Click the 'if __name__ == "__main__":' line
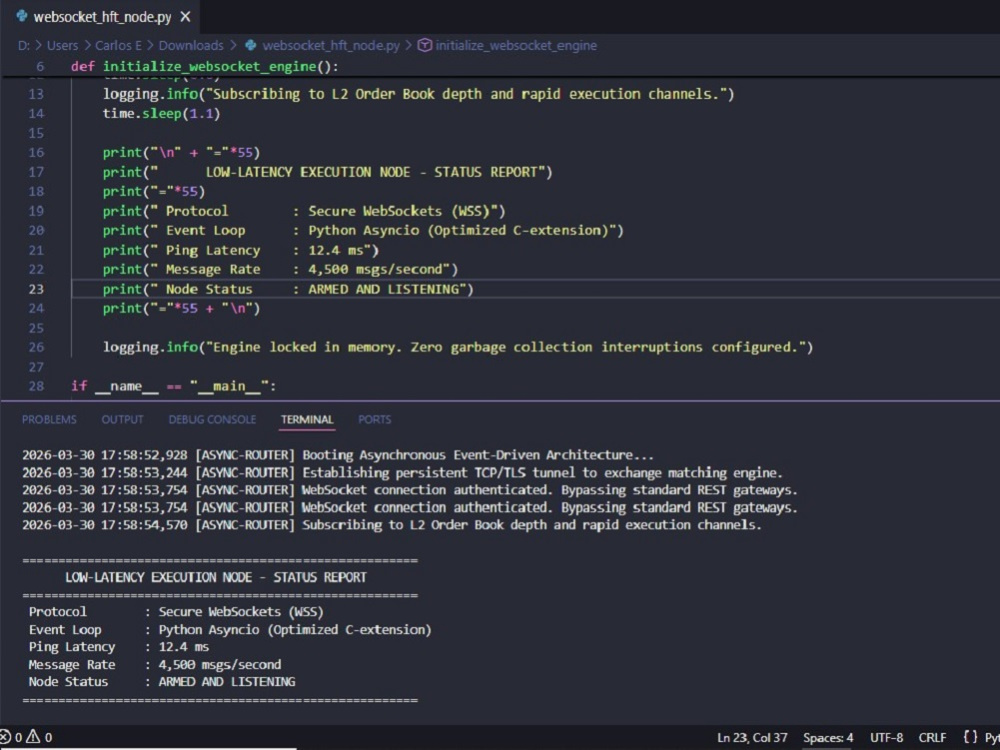This screenshot has height=750, width=1000. click(173, 386)
